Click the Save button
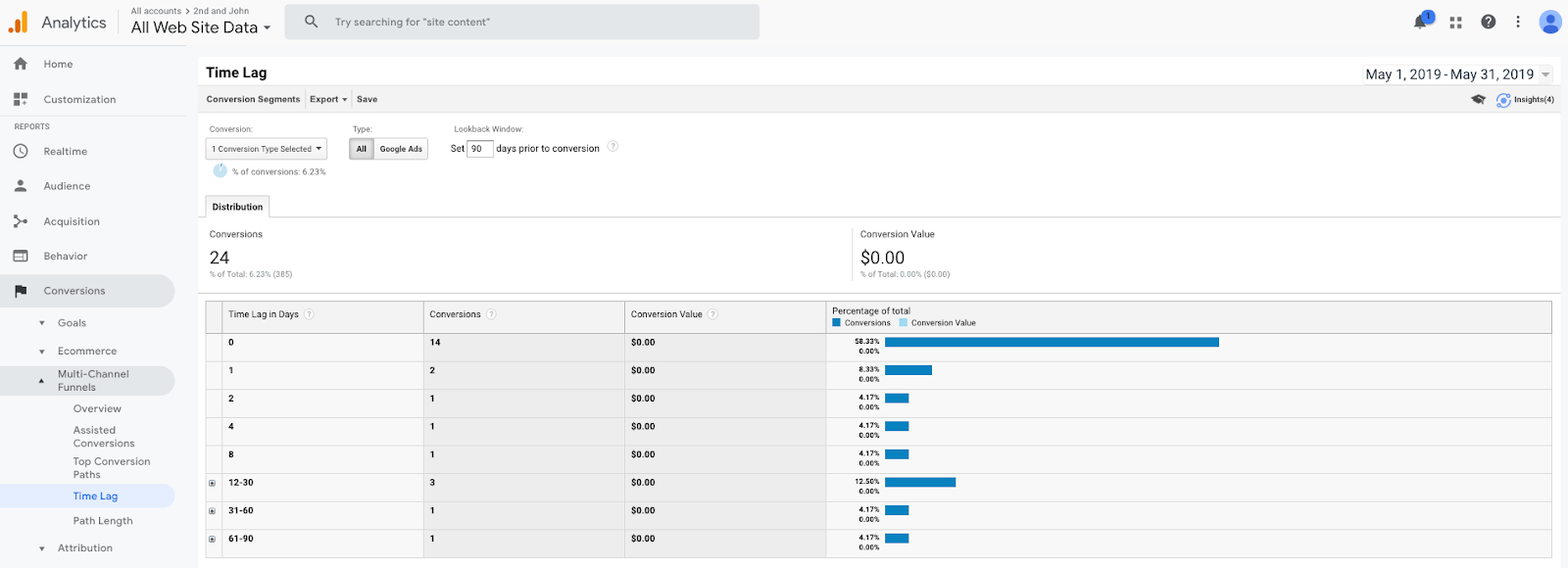1568x568 pixels. coord(367,100)
